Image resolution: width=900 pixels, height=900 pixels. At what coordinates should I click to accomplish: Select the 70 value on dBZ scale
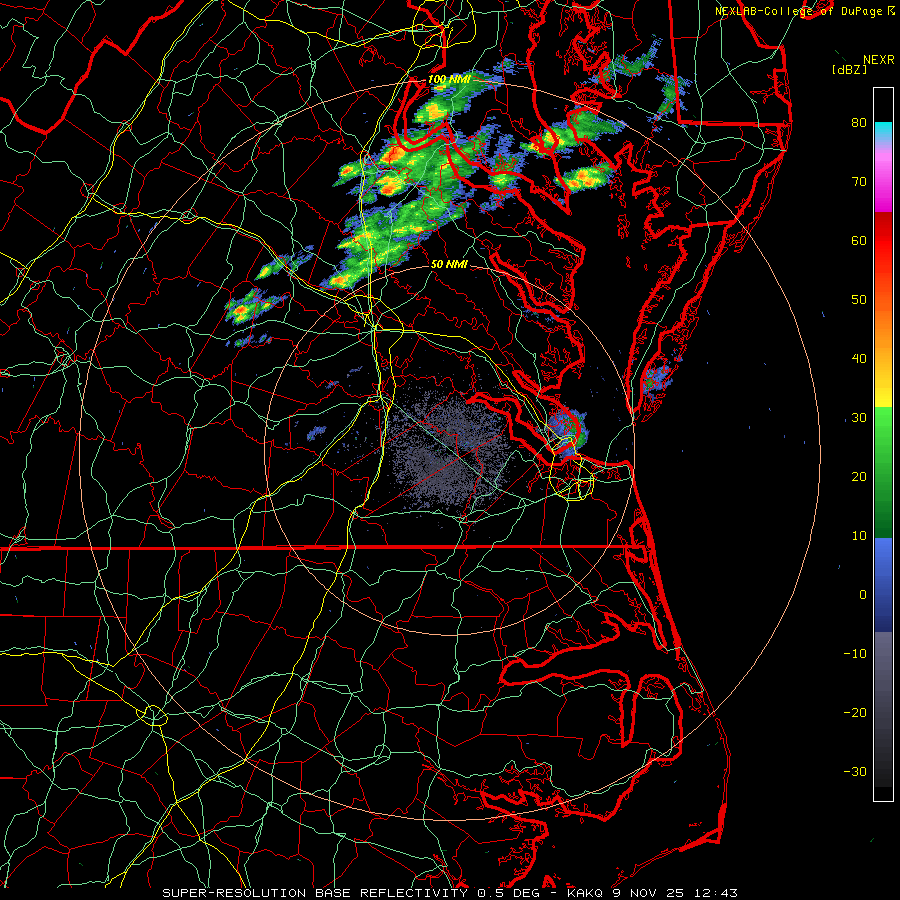click(859, 181)
